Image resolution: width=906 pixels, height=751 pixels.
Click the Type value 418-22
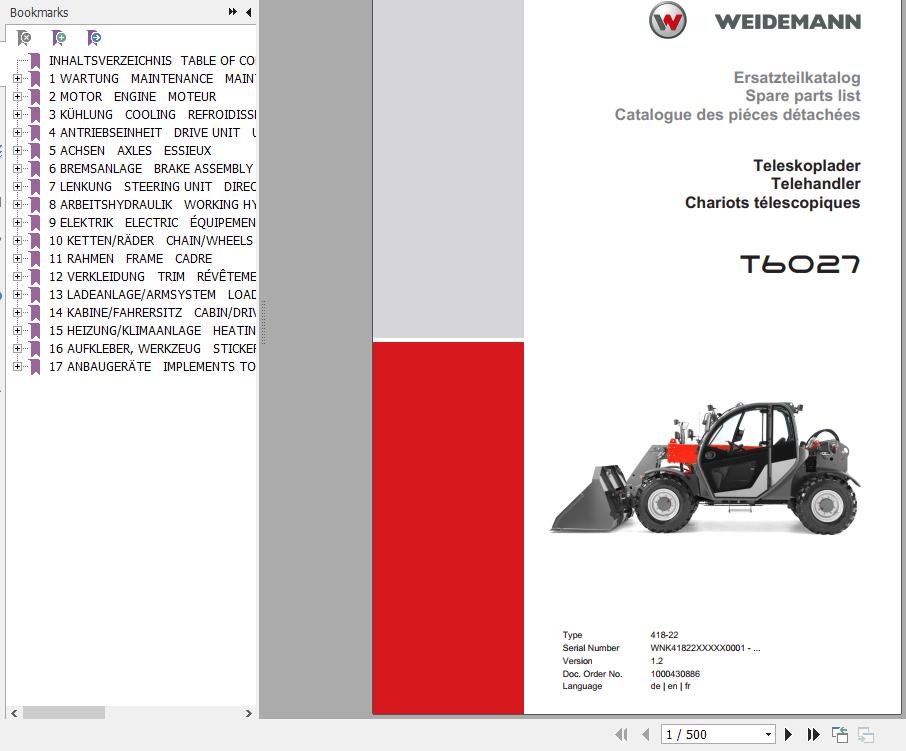(664, 634)
